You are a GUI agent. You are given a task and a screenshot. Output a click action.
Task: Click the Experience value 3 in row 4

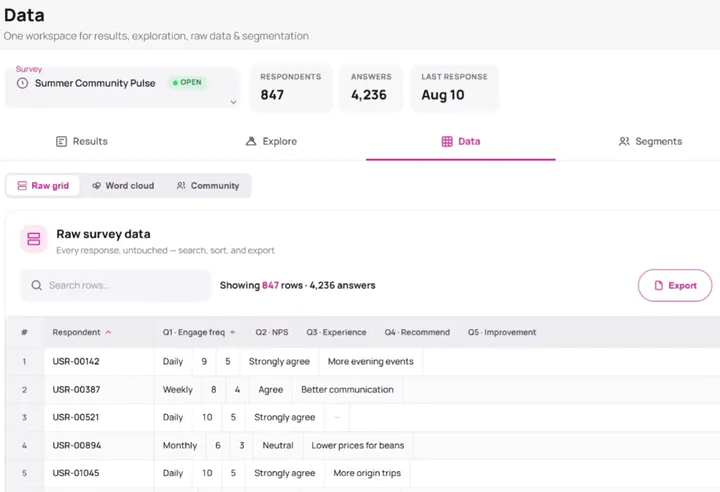click(242, 445)
